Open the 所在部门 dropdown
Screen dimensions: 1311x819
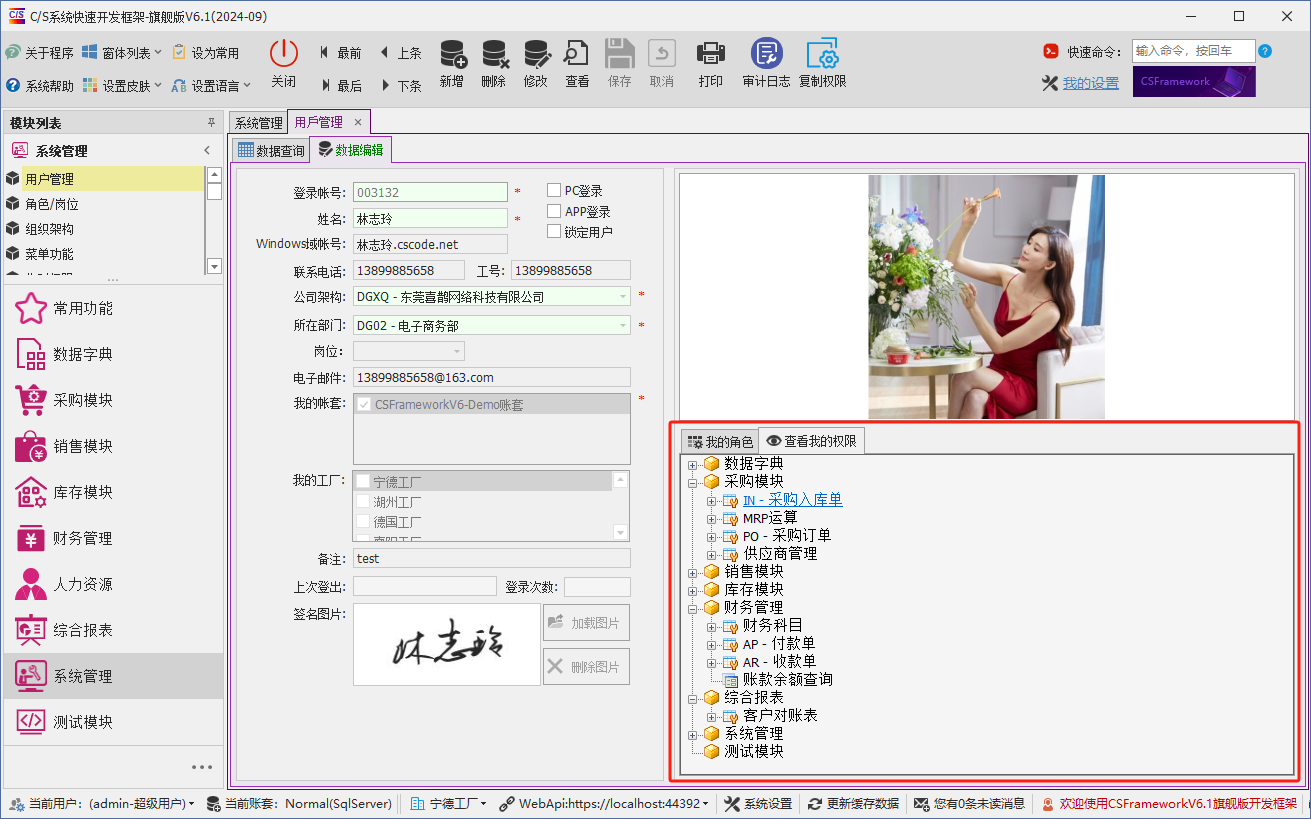coord(623,325)
